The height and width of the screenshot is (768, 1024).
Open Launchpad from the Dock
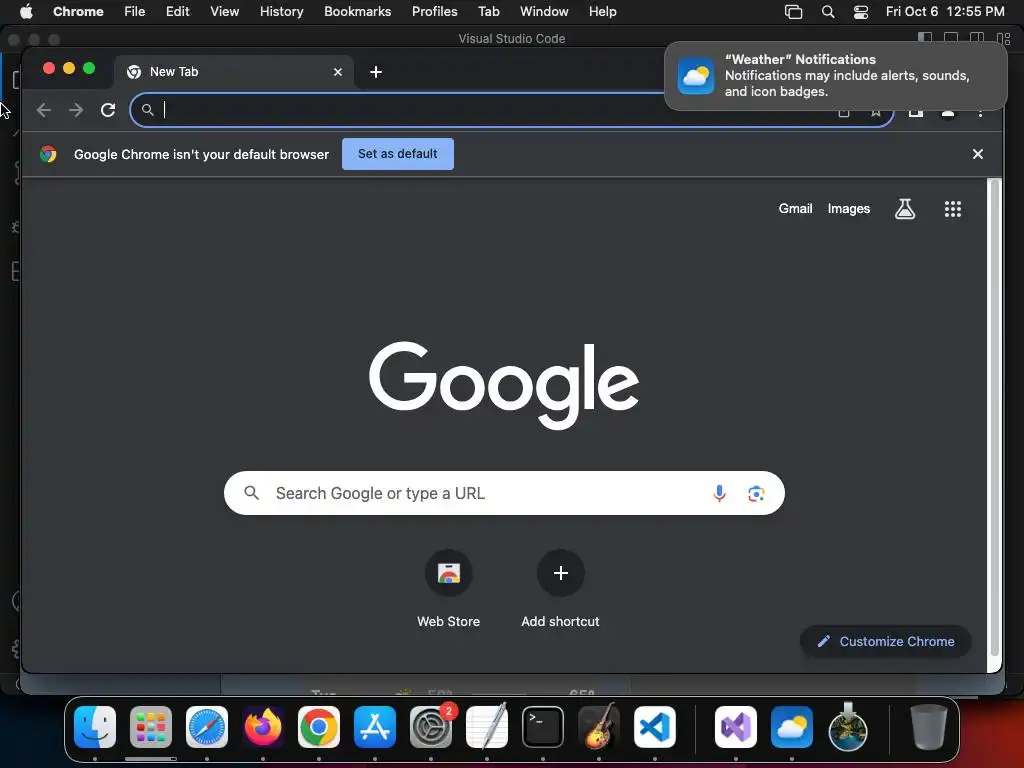[151, 727]
